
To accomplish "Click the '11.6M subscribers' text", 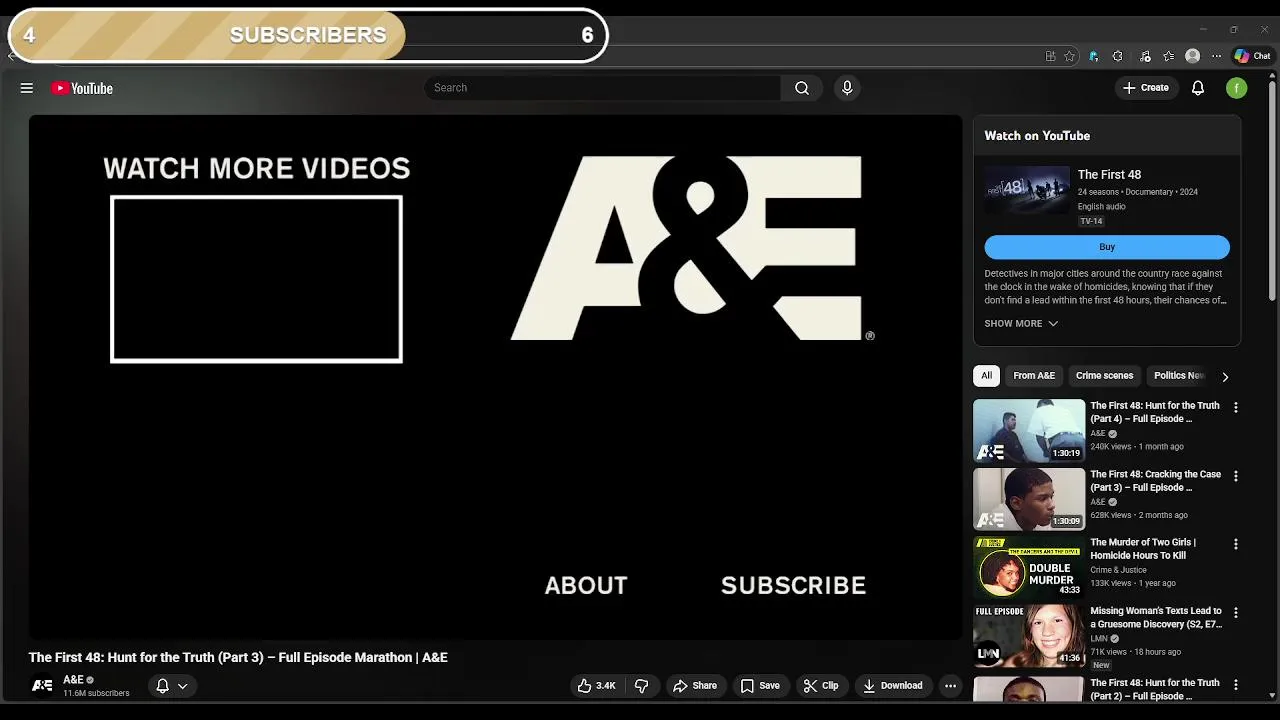I will coord(96,693).
